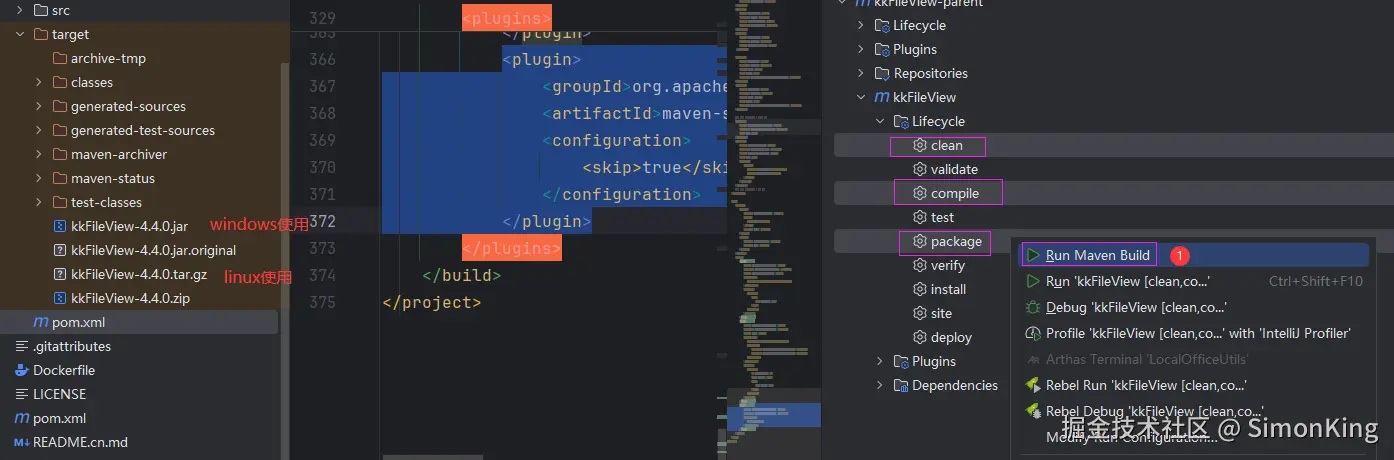Select kkFileView-4.4.0.zip in project tree
Image resolution: width=1394 pixels, height=460 pixels.
tap(130, 298)
